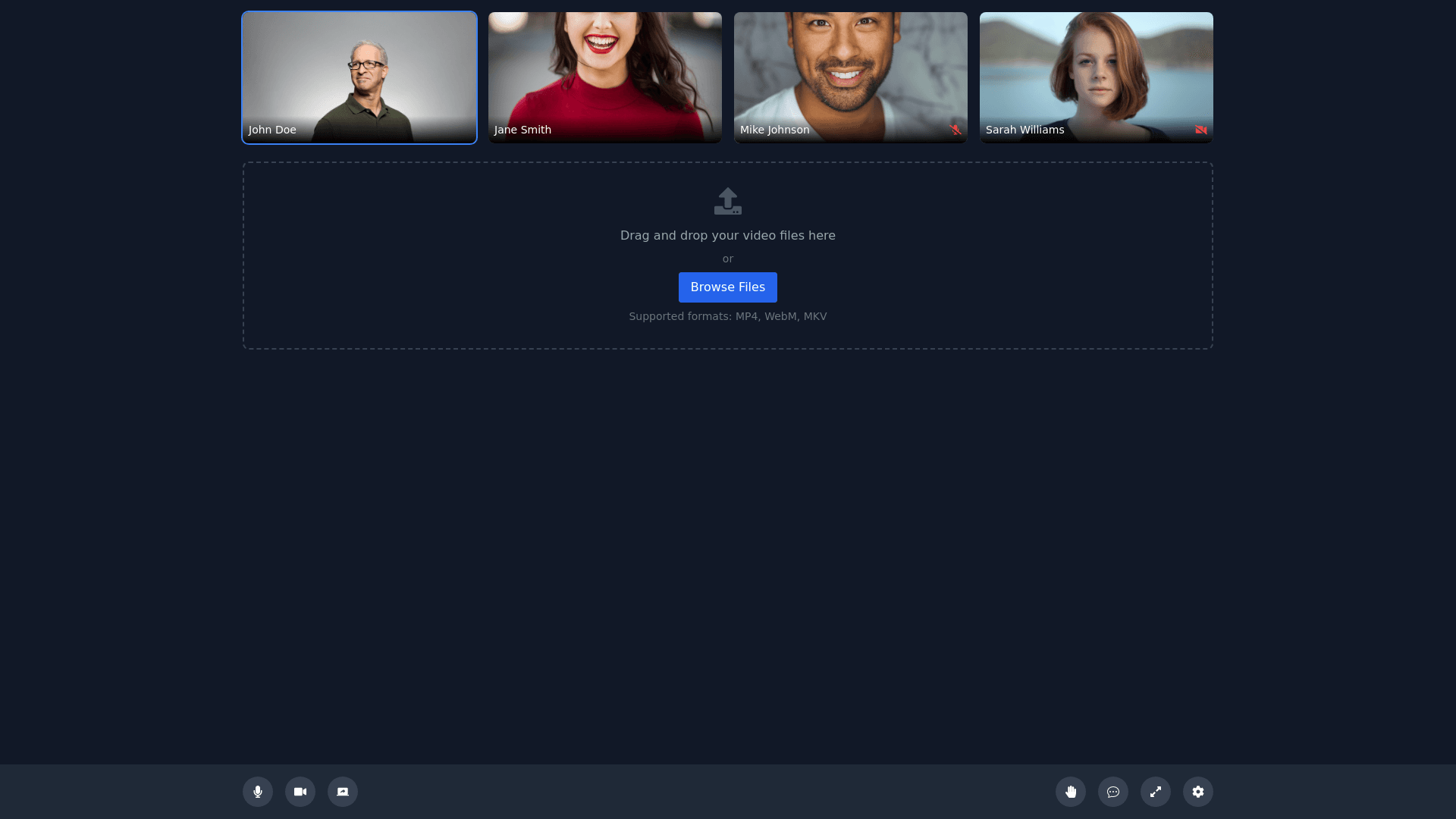Click the drag and drop instruction text
Image resolution: width=1456 pixels, height=819 pixels.
click(728, 236)
